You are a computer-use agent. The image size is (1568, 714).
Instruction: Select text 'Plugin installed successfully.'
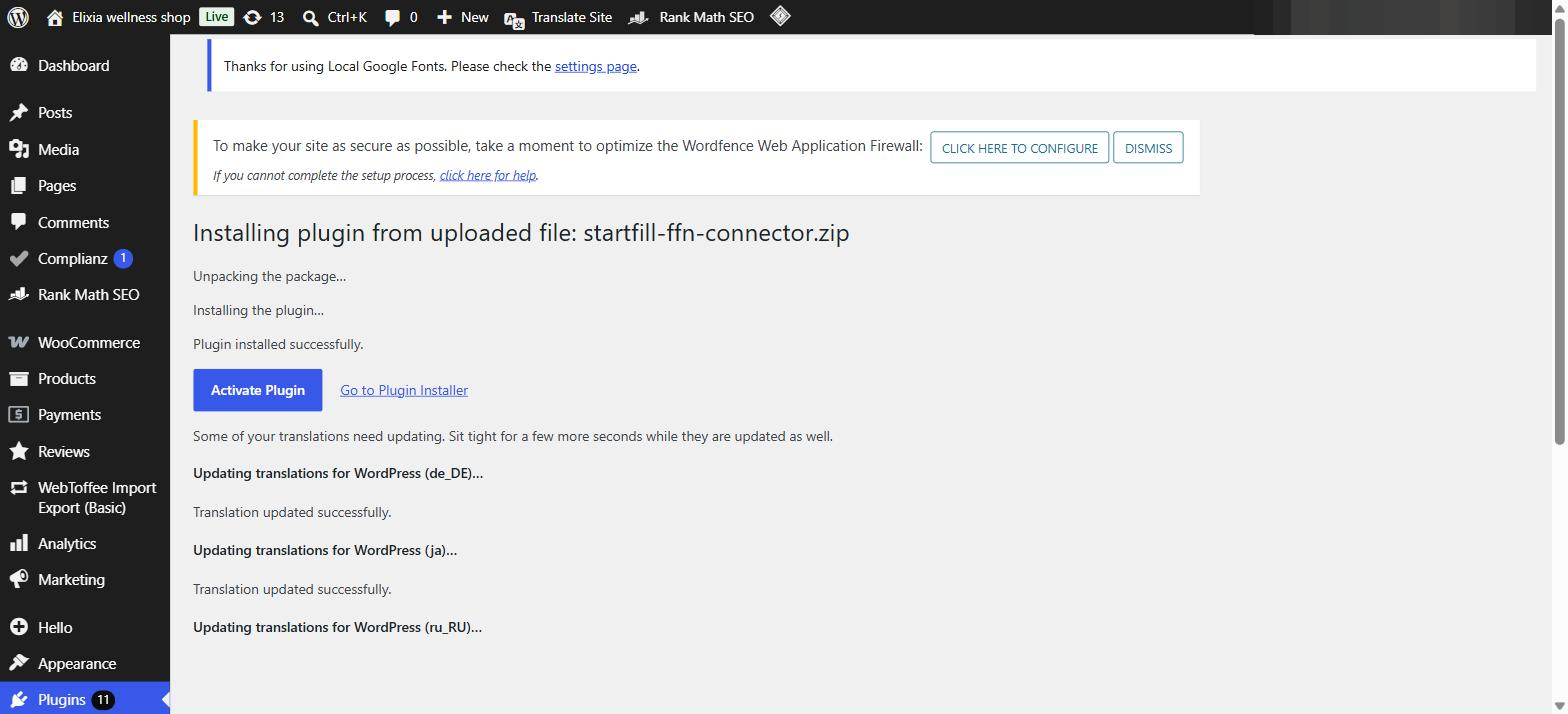[x=278, y=344]
